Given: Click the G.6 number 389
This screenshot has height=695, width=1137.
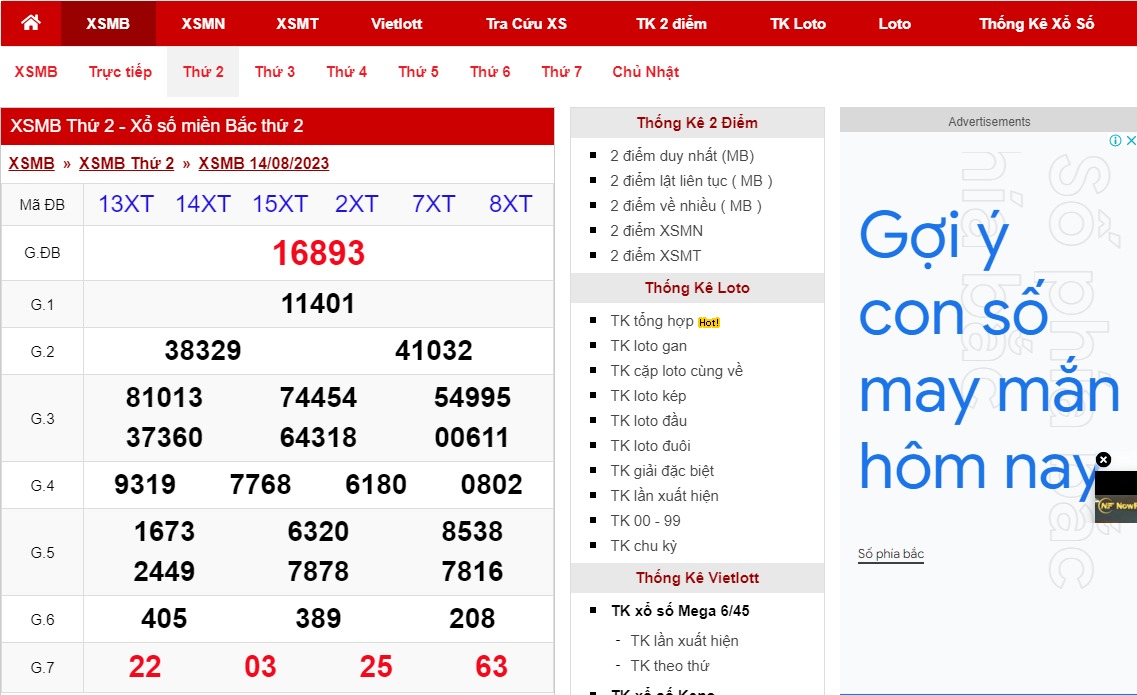Looking at the screenshot, I should click(x=318, y=619).
